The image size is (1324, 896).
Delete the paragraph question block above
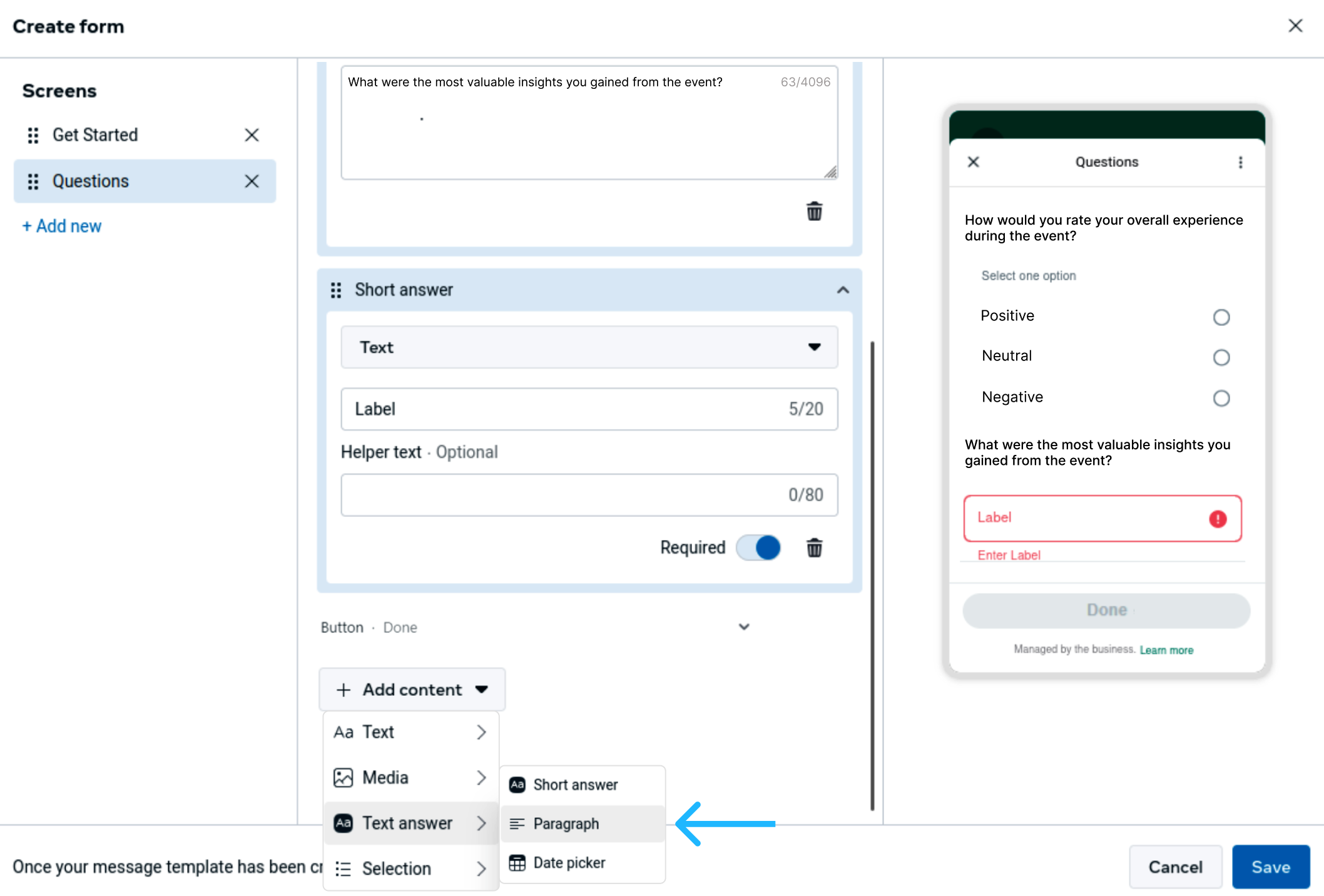[x=814, y=211]
